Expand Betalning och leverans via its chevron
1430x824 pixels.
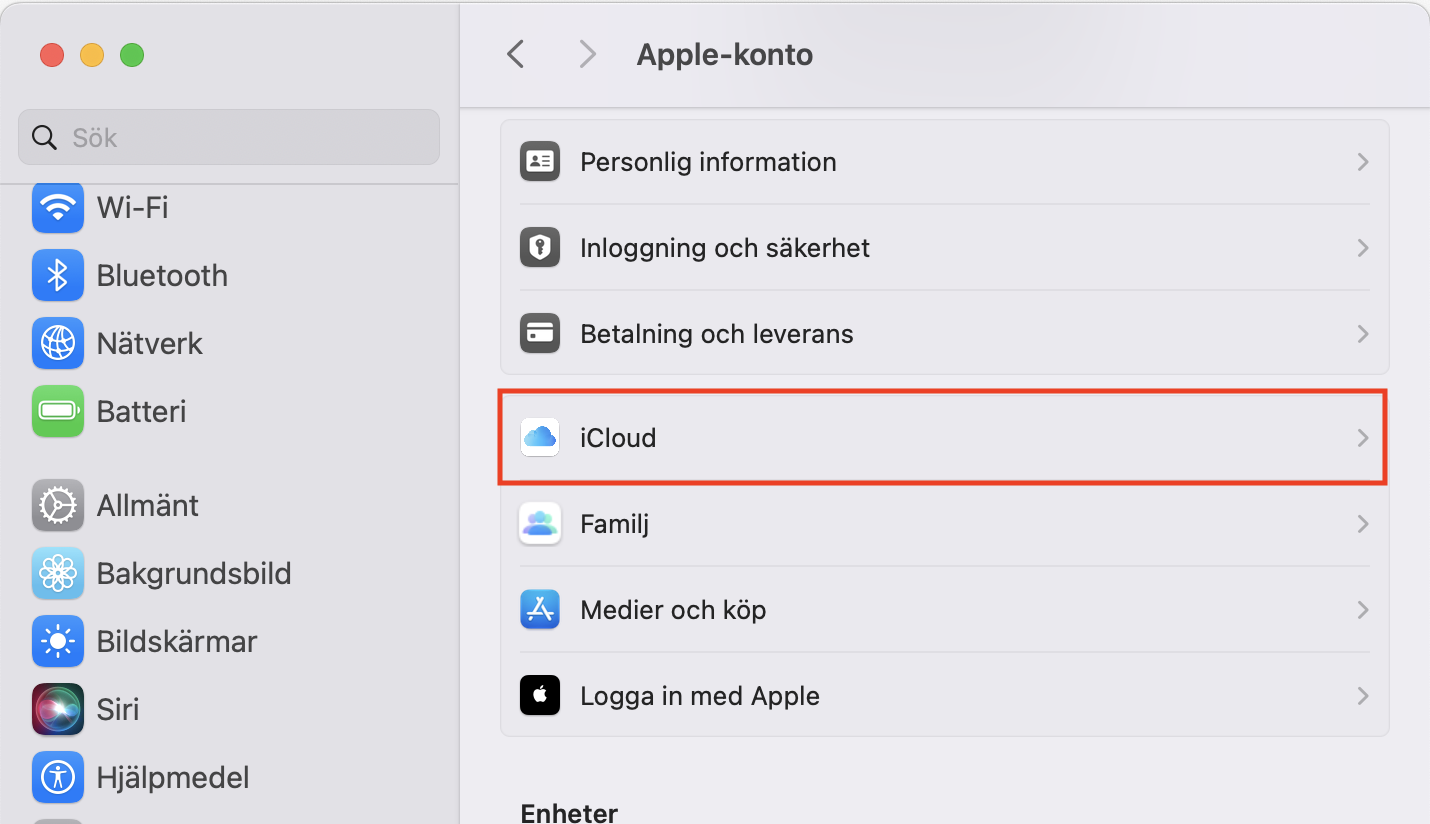pos(1363,334)
